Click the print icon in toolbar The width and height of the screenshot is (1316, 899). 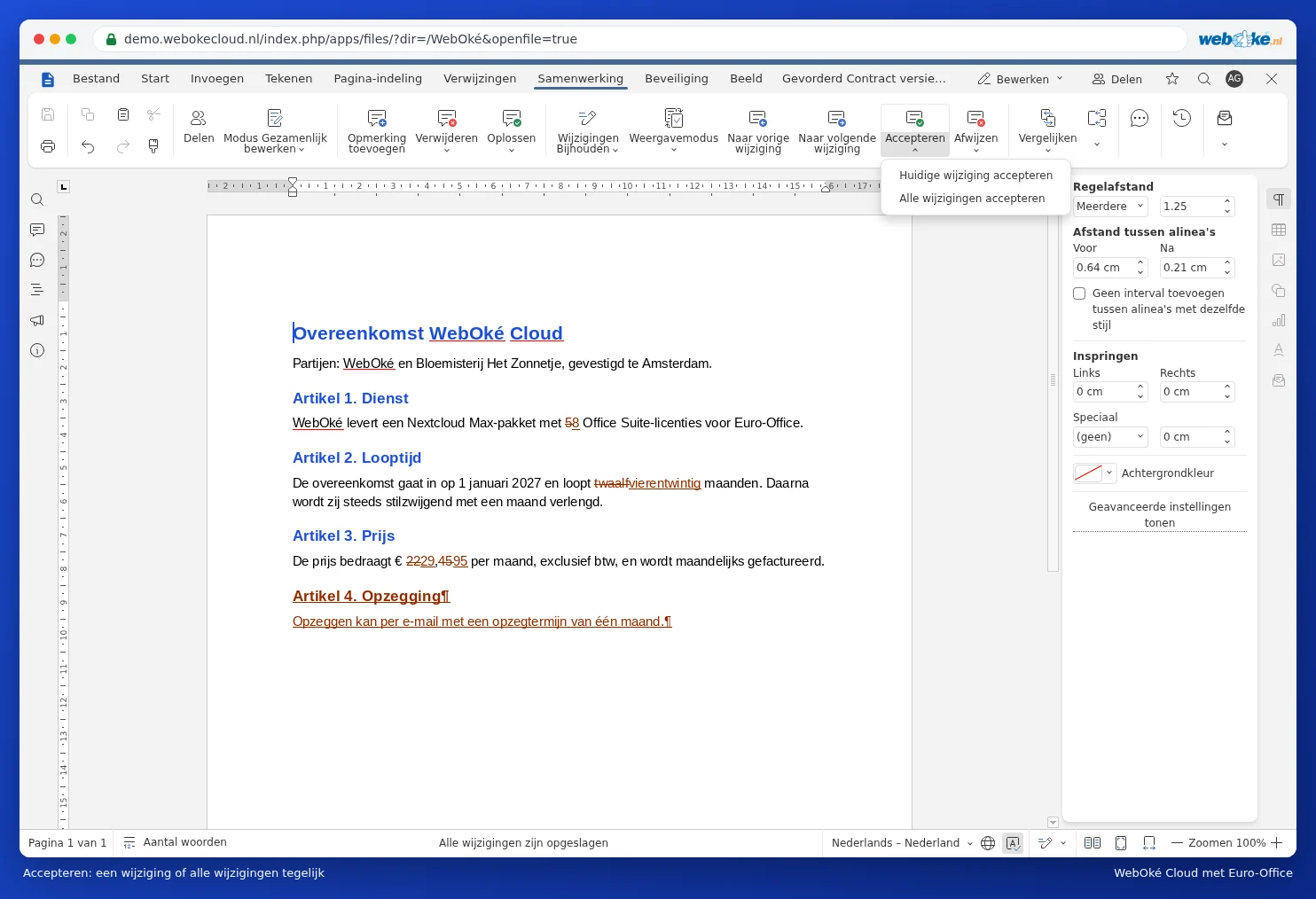click(48, 146)
